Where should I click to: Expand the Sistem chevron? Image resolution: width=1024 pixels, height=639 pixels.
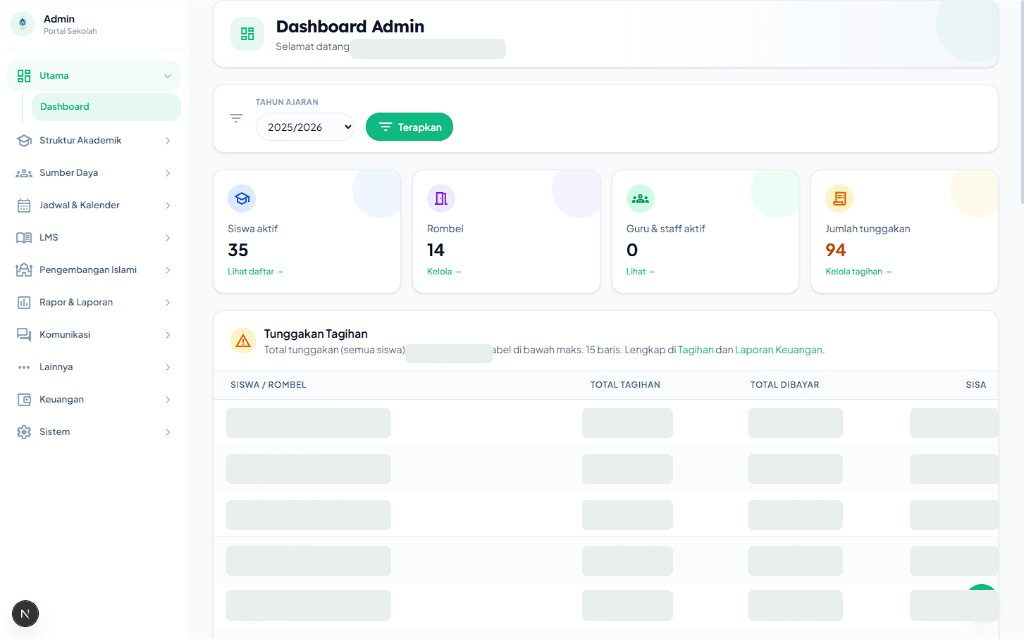168,432
